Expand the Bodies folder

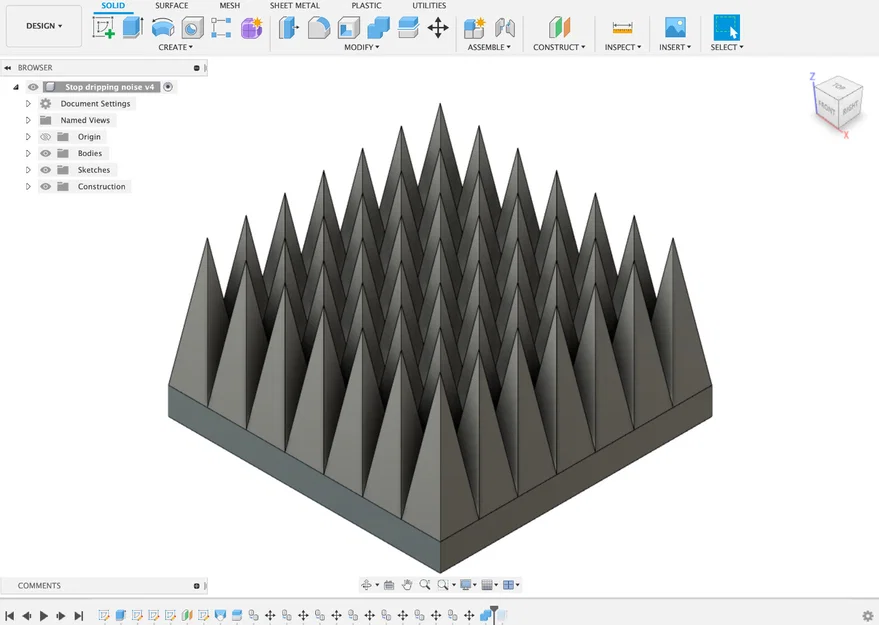pyautogui.click(x=28, y=153)
